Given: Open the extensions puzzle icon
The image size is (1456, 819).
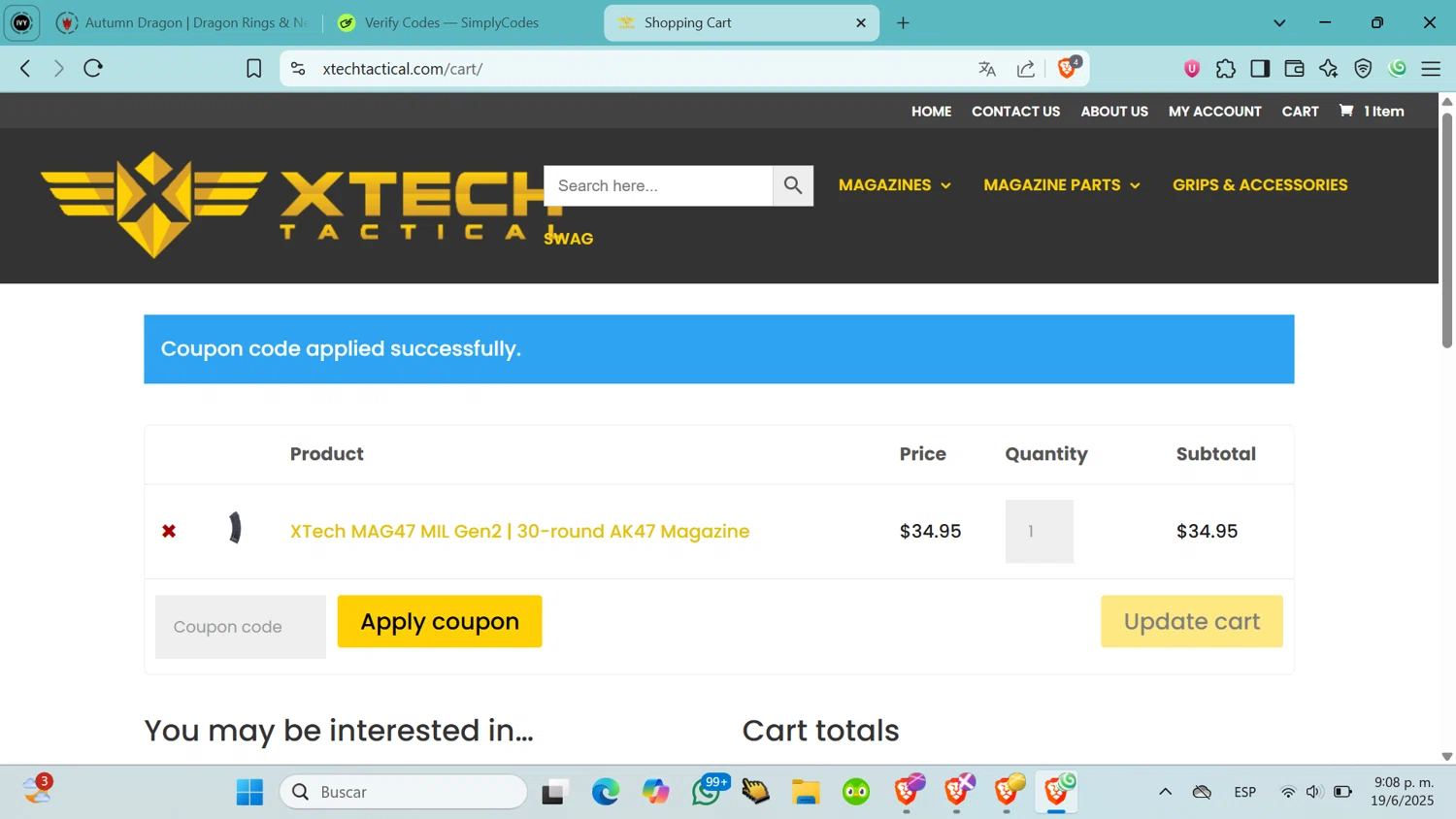Looking at the screenshot, I should 1226,68.
